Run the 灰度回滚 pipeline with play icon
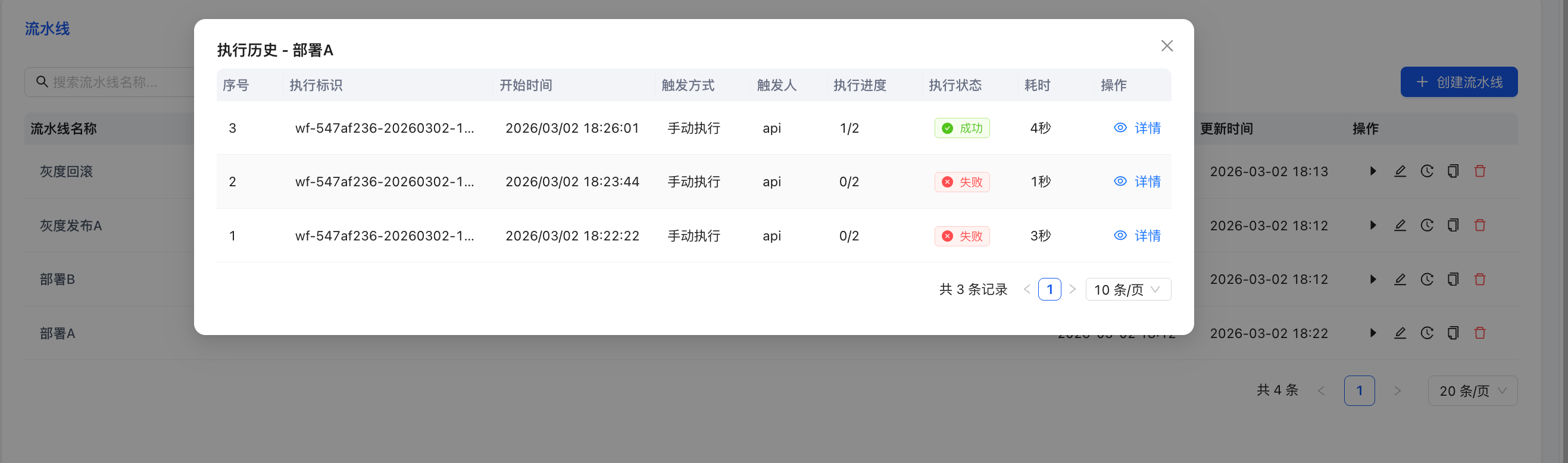 coord(1373,171)
